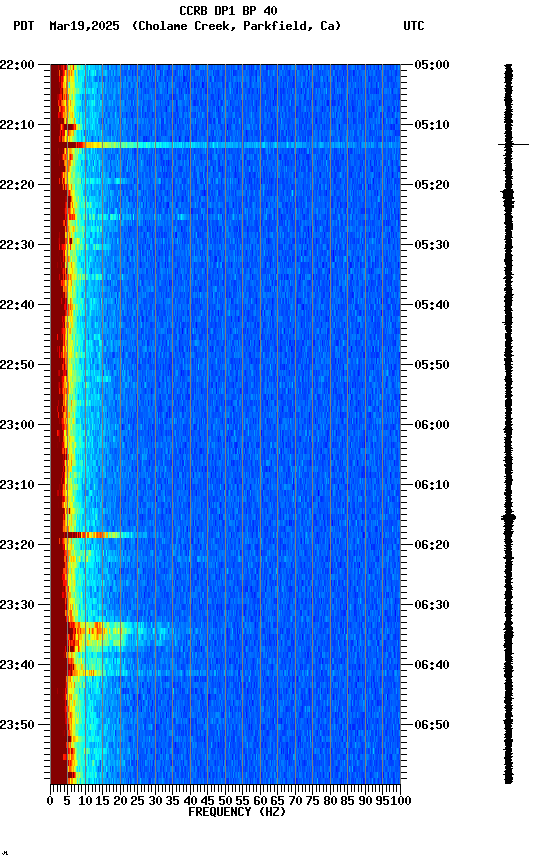Click the 06:10 UTC time label
The height and width of the screenshot is (864, 552).
(x=432, y=485)
